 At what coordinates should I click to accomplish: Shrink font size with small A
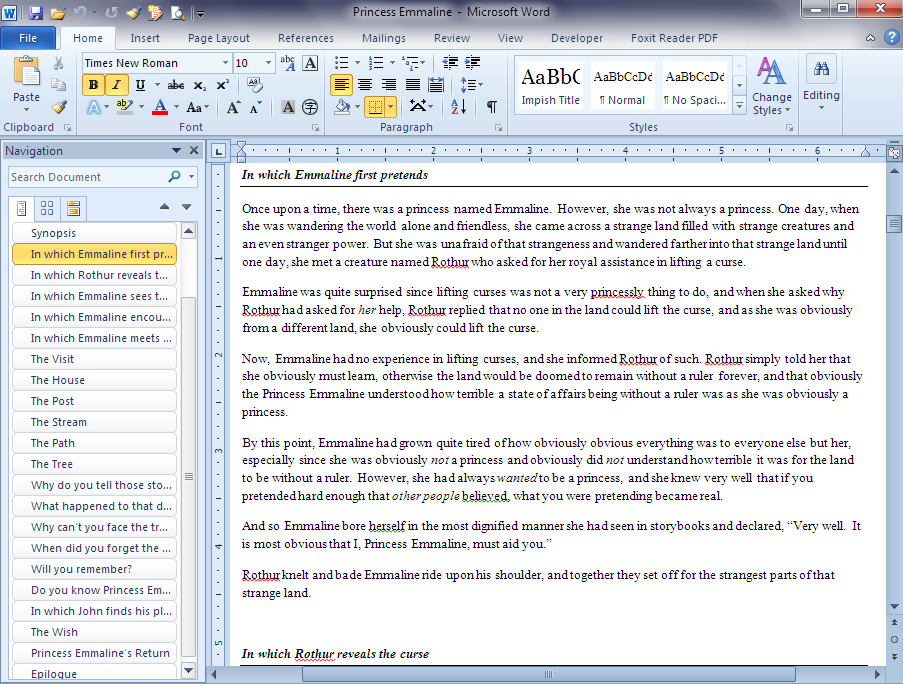(255, 107)
